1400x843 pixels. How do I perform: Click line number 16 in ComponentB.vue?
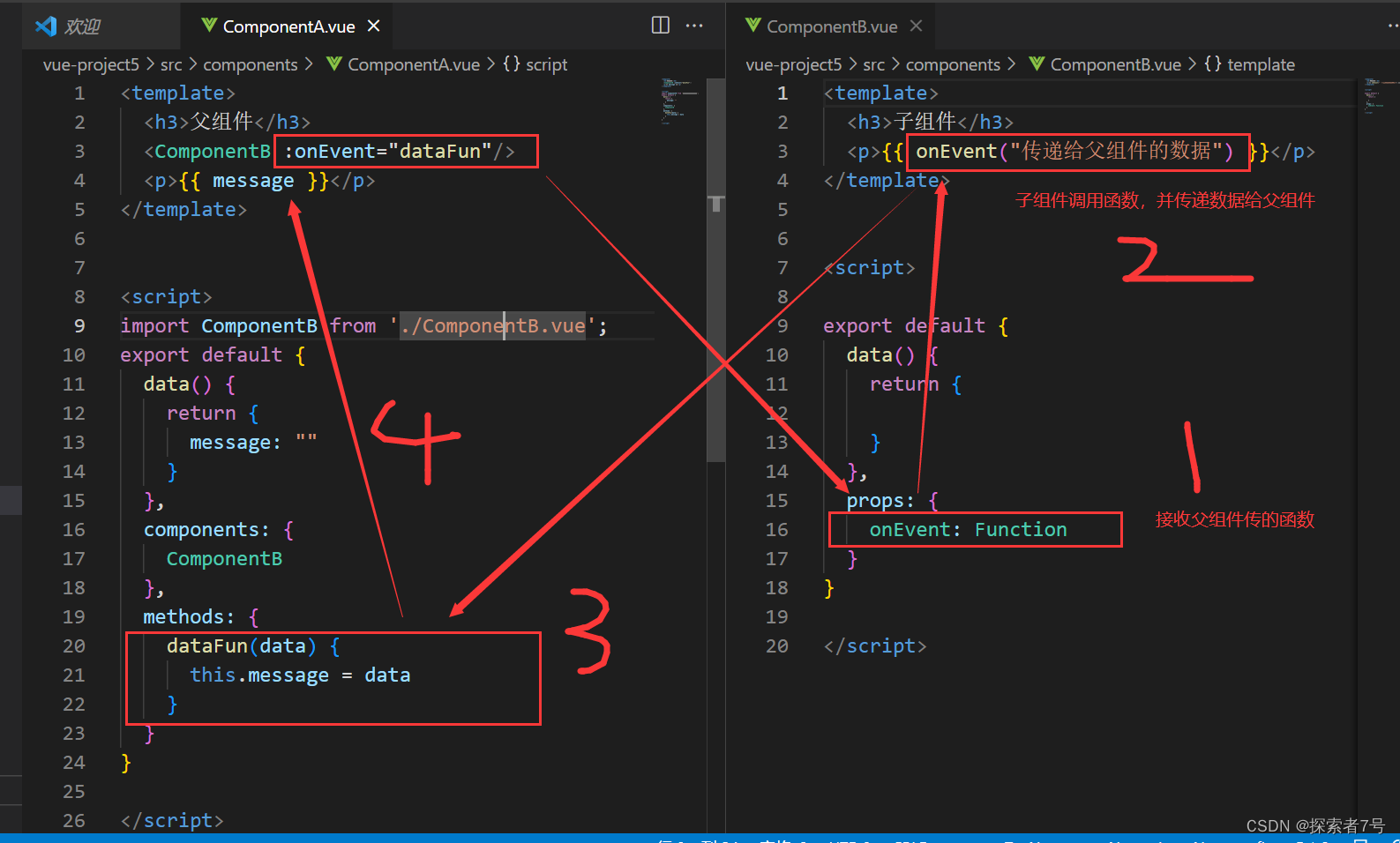777,530
